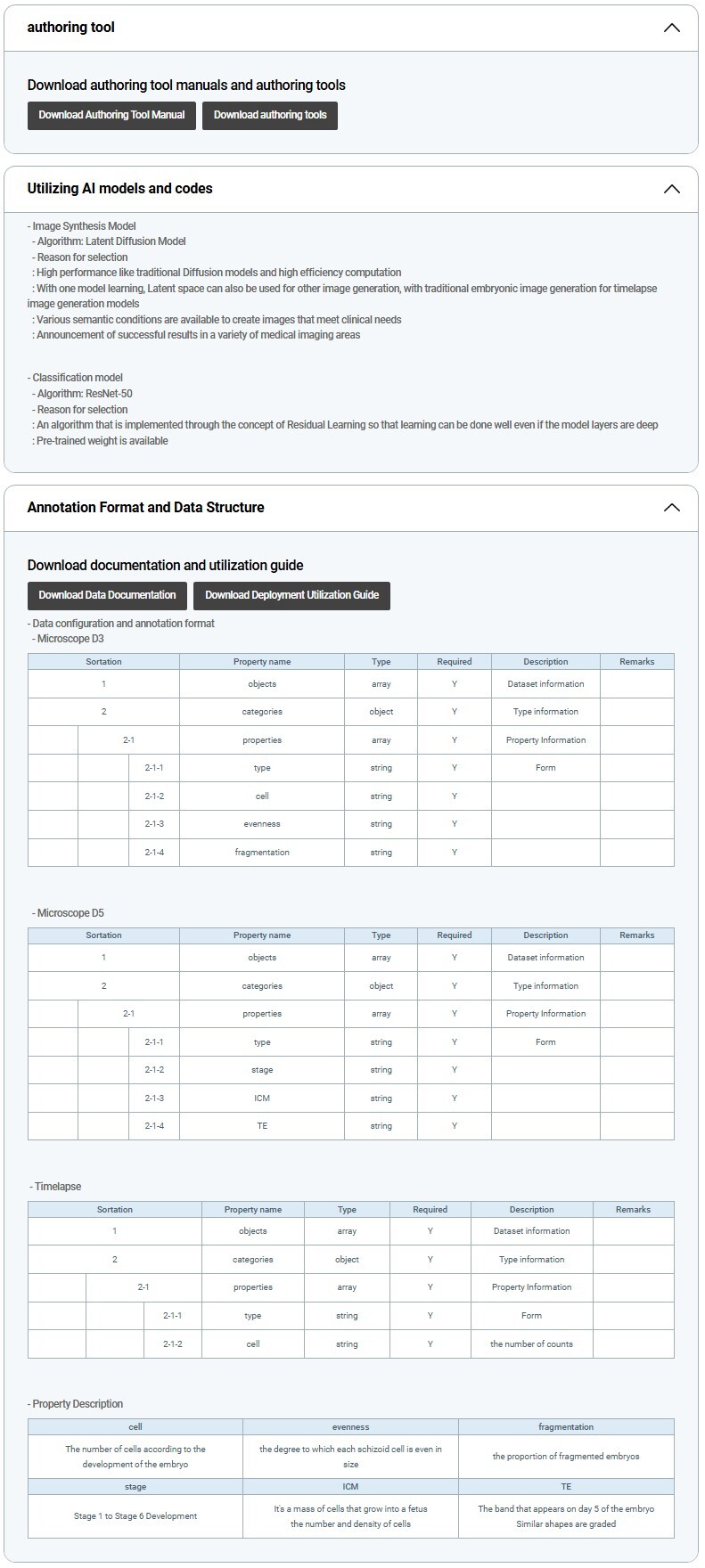Collapse Annotation Format and Data Structure chevron
The width and height of the screenshot is (705, 1568).
[x=671, y=508]
